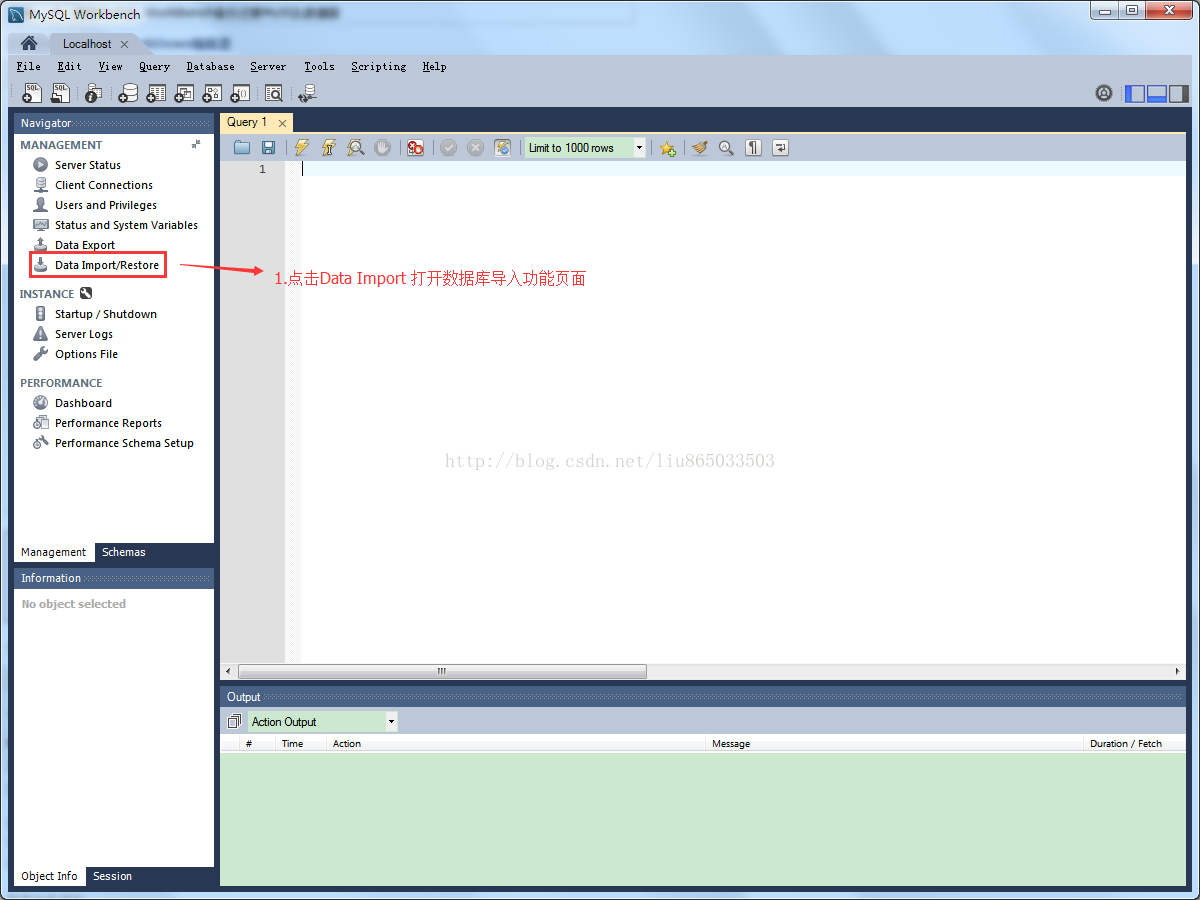Stop query execution hand icon
Screen dimensions: 1200x900
(382, 148)
